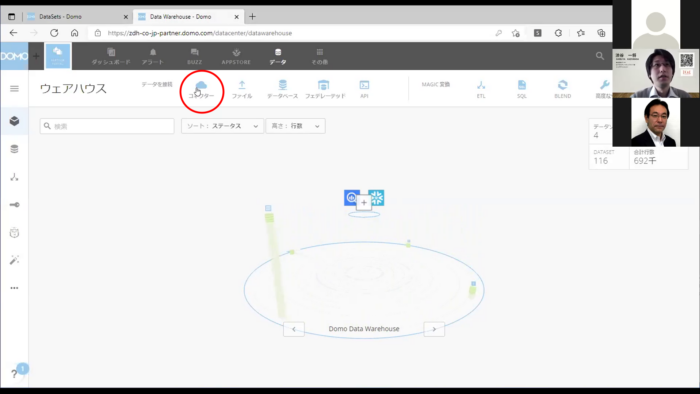Open the SQL dataflow icon
Viewport: 700px width, 394px height.
(x=522, y=85)
